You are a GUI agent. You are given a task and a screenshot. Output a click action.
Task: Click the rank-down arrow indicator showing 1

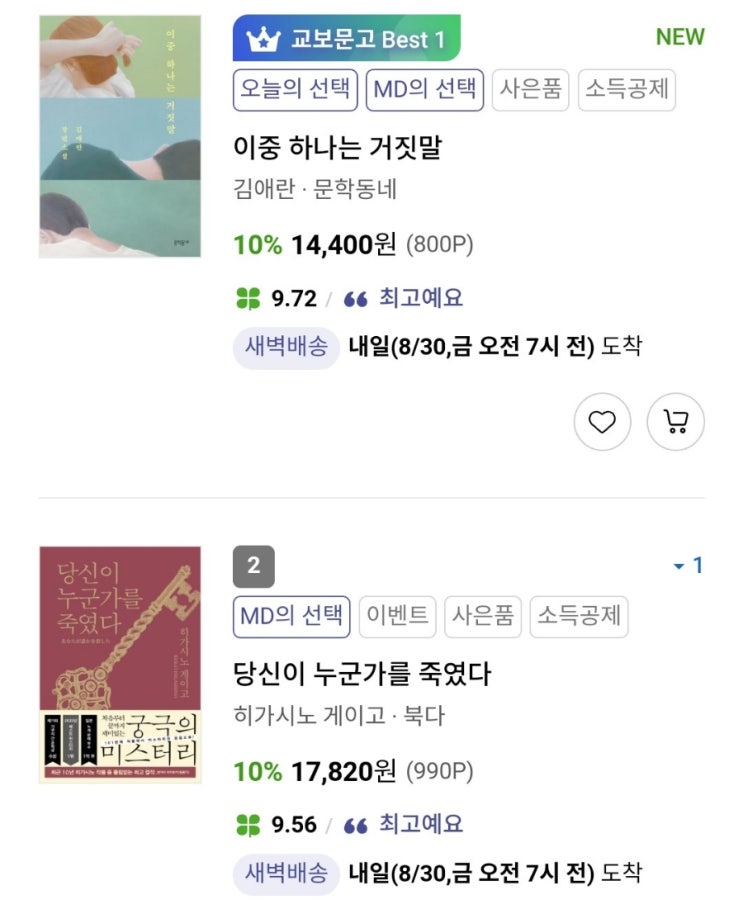pyautogui.click(x=688, y=566)
